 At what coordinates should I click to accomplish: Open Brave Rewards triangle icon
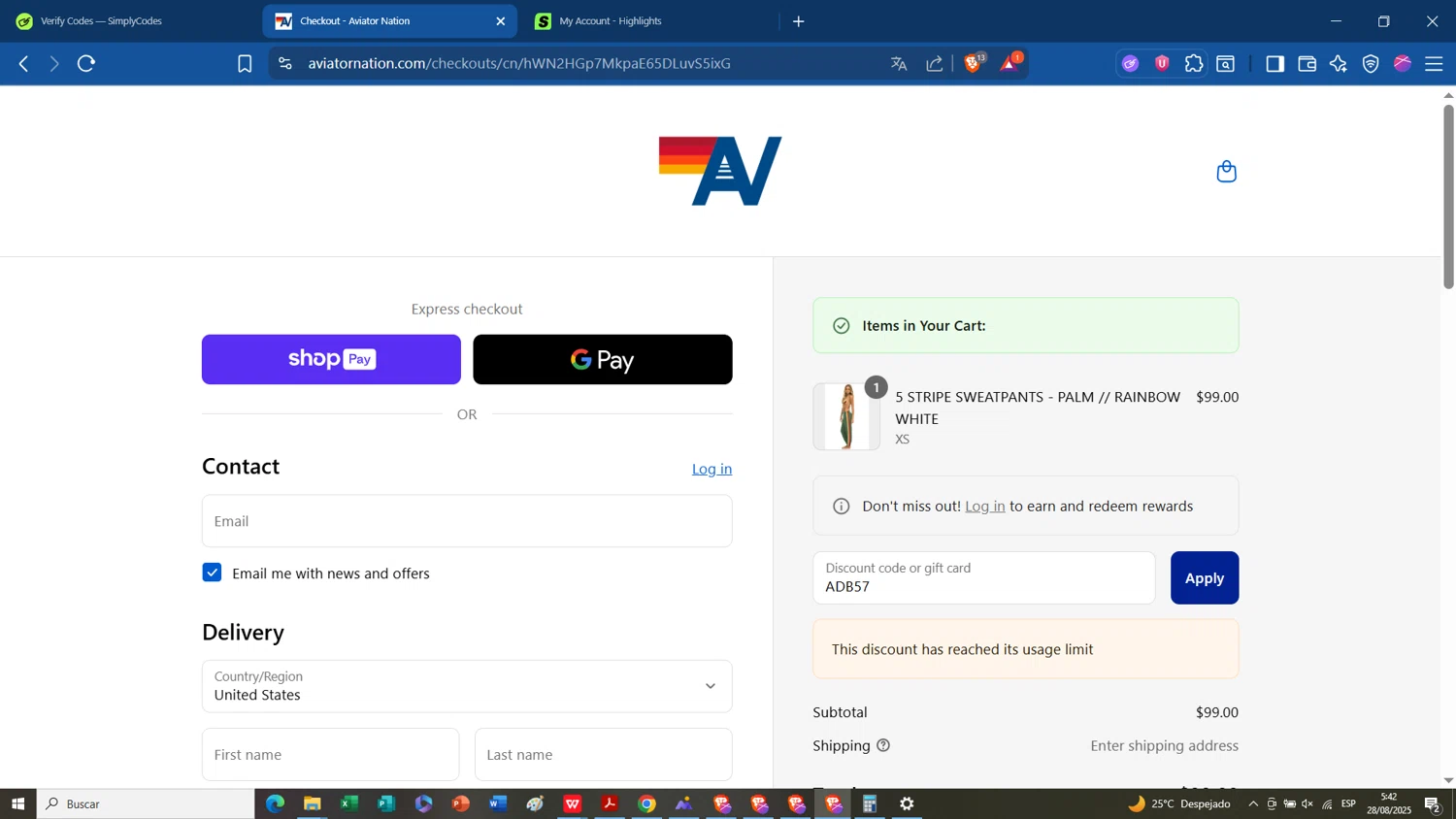pos(1010,63)
